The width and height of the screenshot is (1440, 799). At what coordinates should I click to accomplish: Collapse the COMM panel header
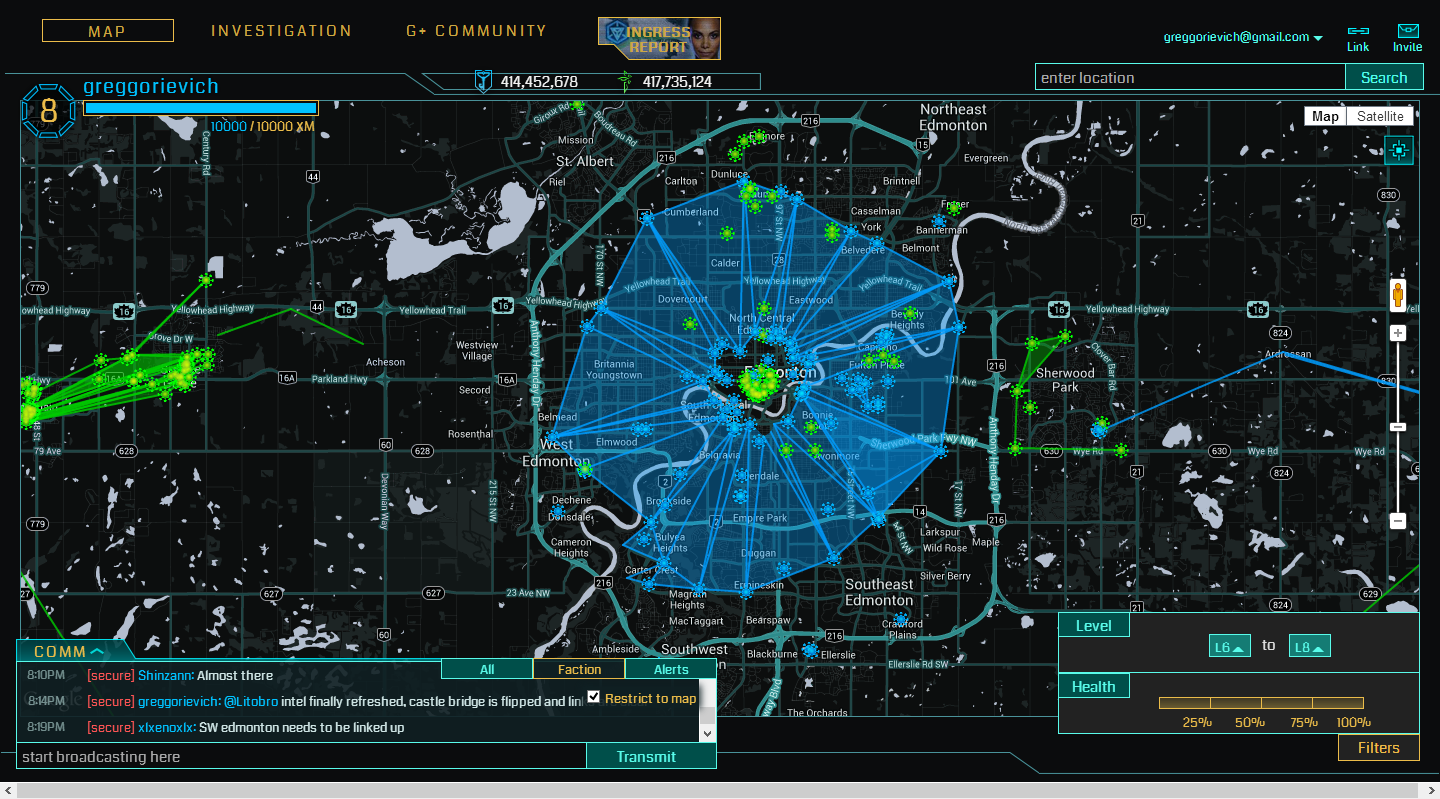[68, 652]
